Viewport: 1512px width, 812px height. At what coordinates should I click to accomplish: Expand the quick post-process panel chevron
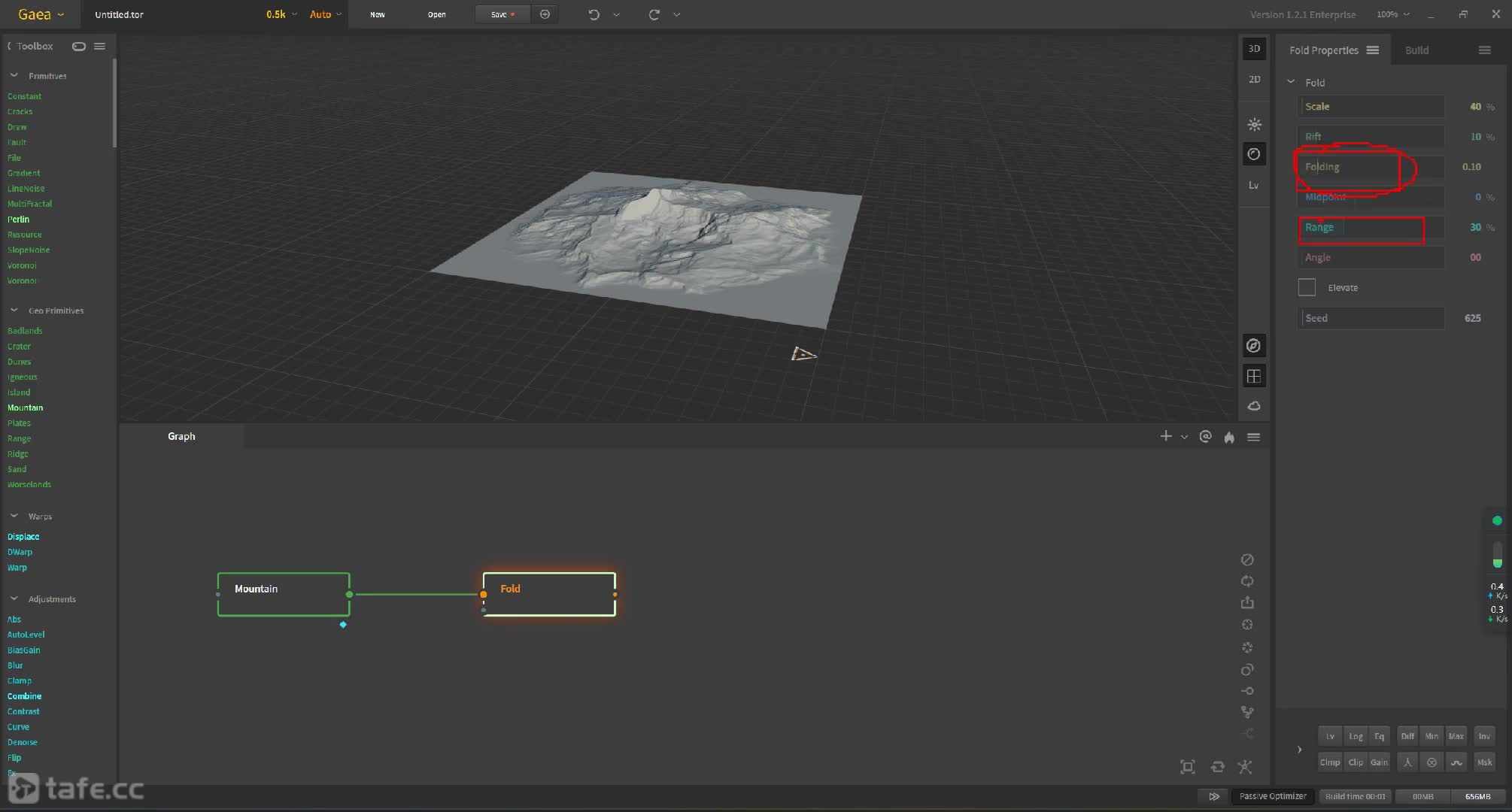pos(1299,749)
